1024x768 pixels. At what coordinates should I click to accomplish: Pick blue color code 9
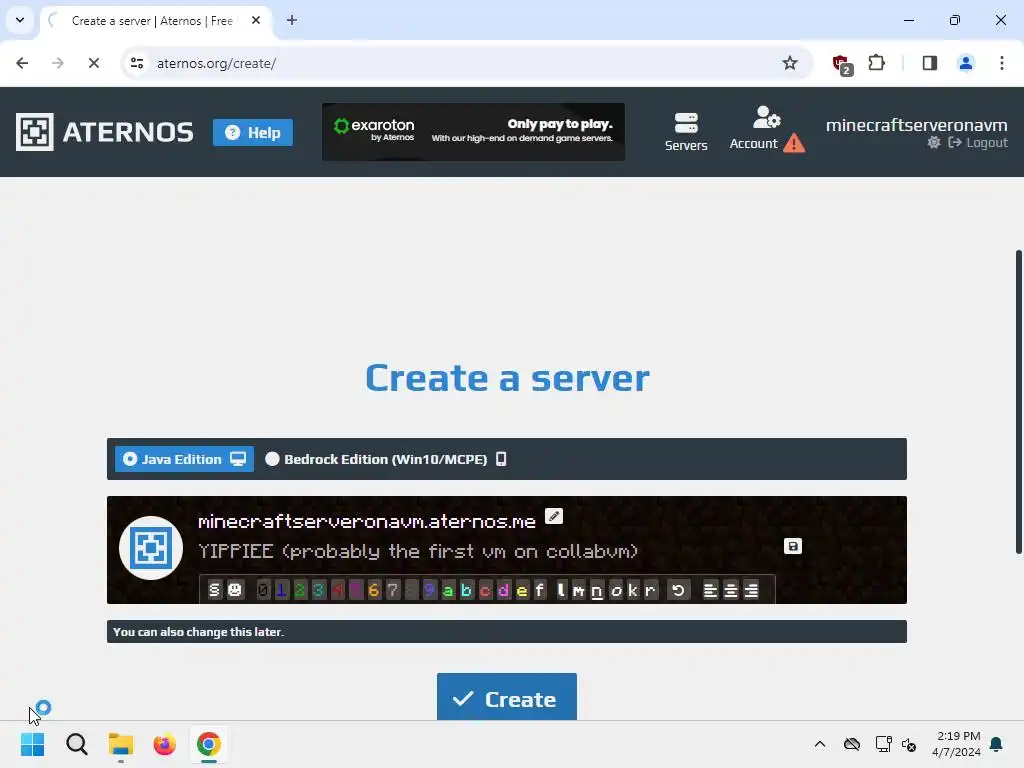pos(429,590)
